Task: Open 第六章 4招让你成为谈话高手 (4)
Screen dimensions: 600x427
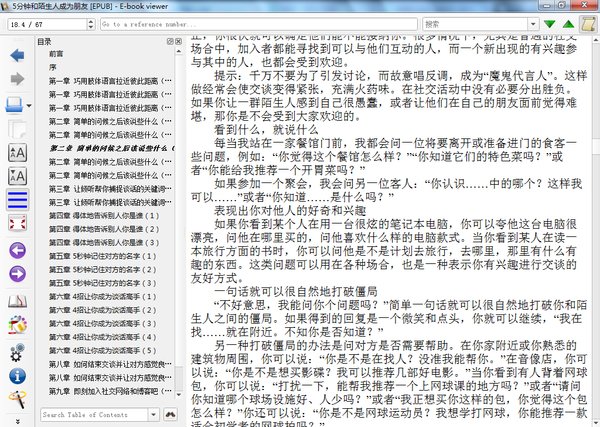Action: [102, 337]
